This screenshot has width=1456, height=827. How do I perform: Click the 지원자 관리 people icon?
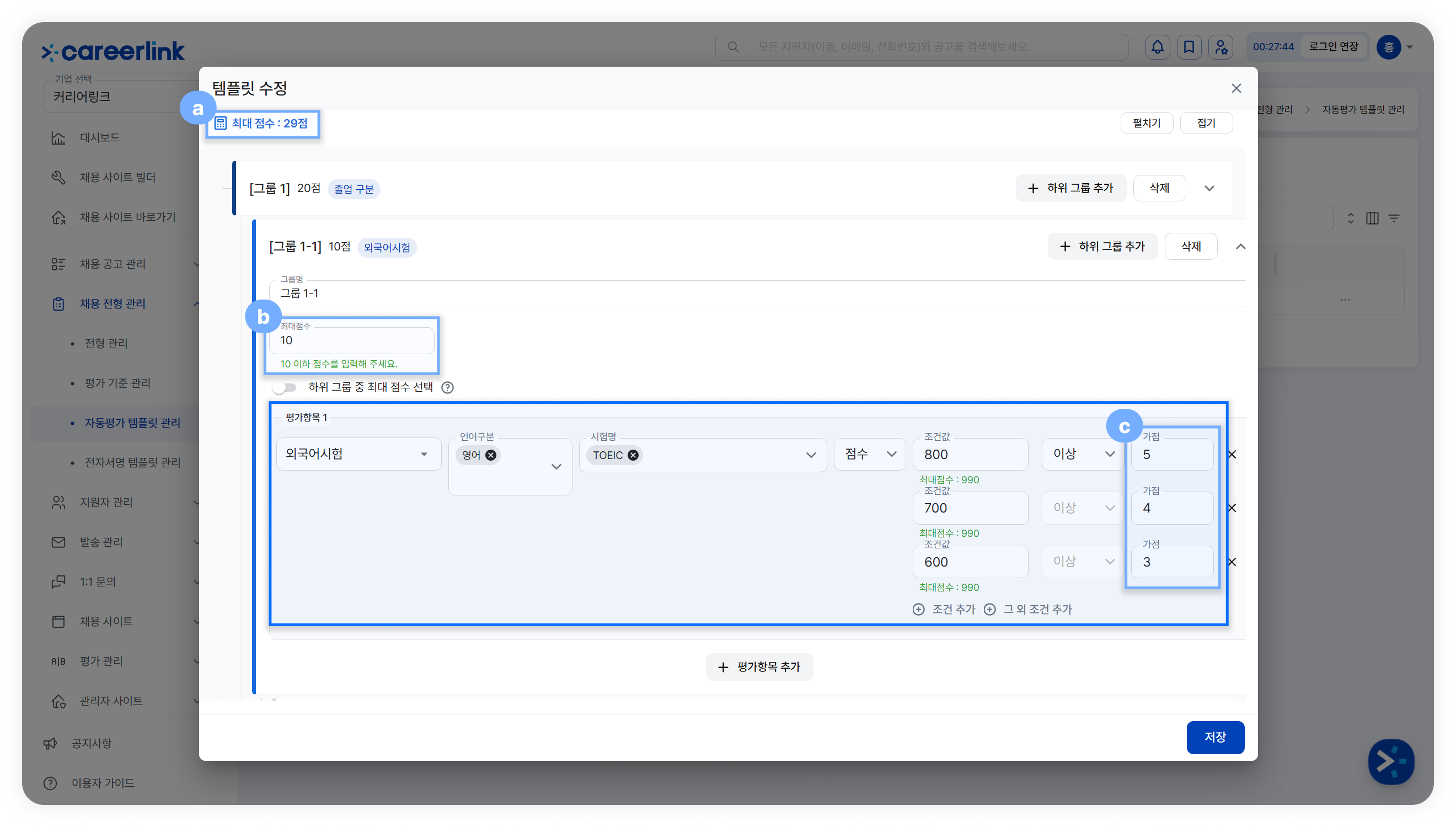[x=58, y=503]
